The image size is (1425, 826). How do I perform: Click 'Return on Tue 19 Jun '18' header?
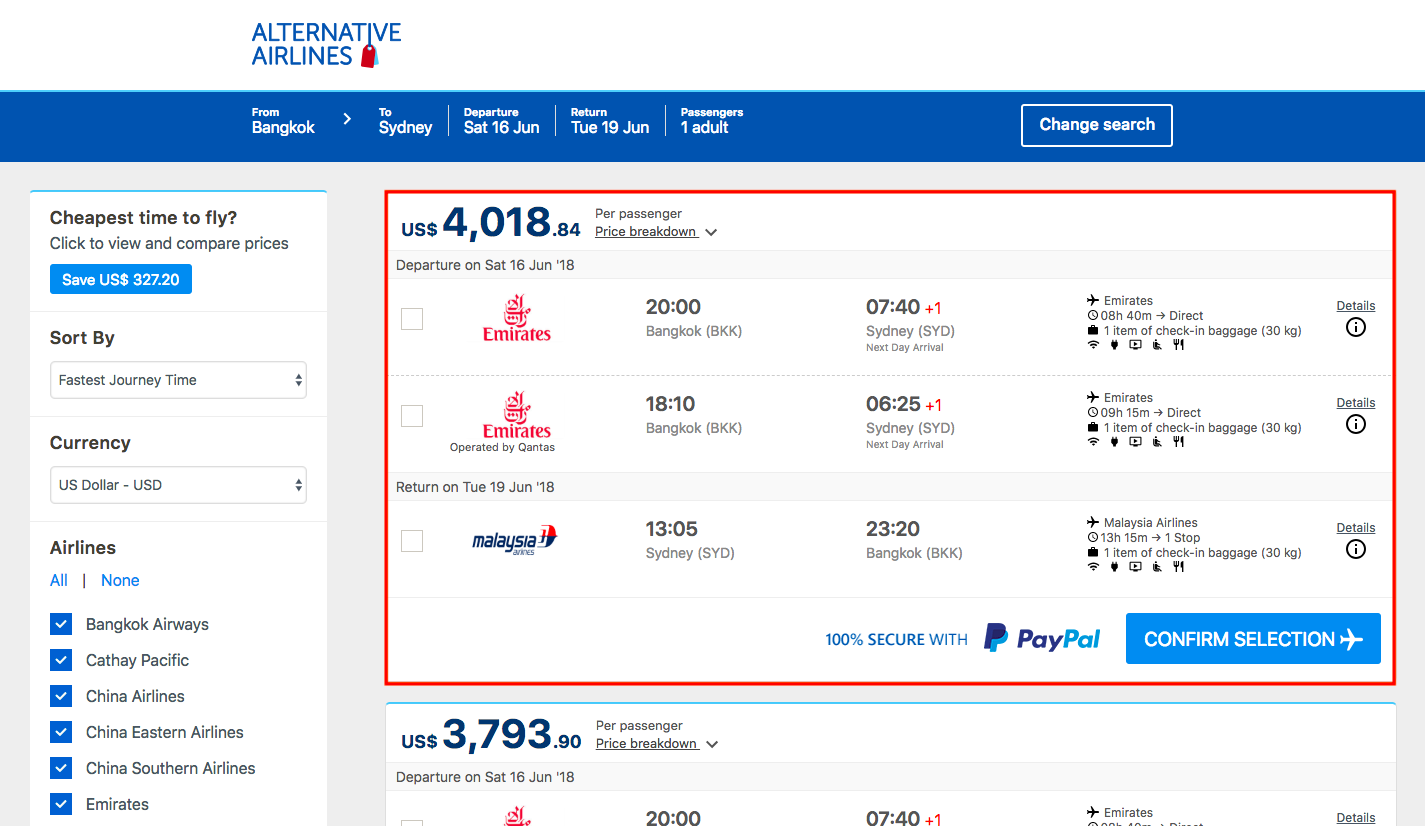(475, 487)
